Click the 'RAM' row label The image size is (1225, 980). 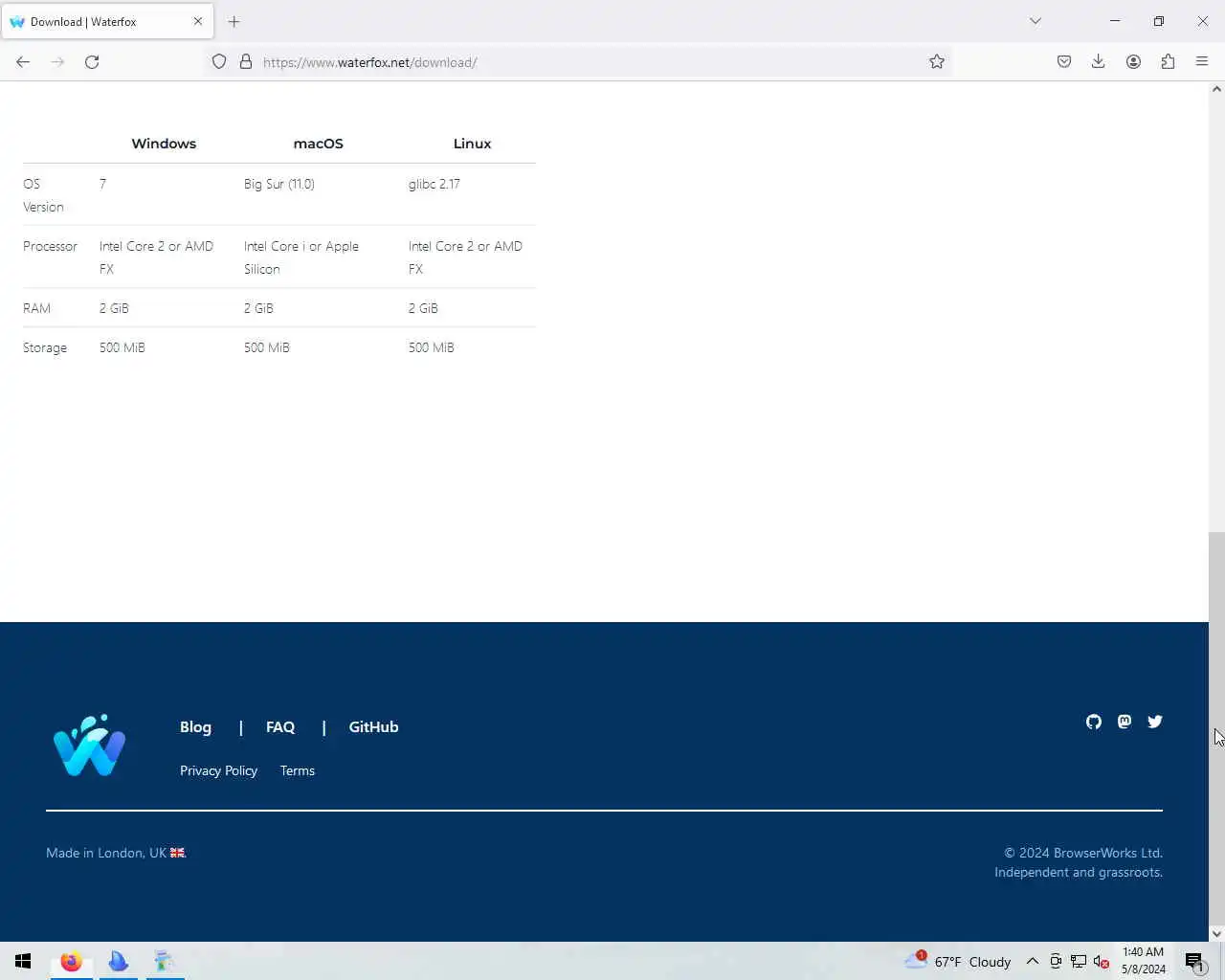(36, 308)
